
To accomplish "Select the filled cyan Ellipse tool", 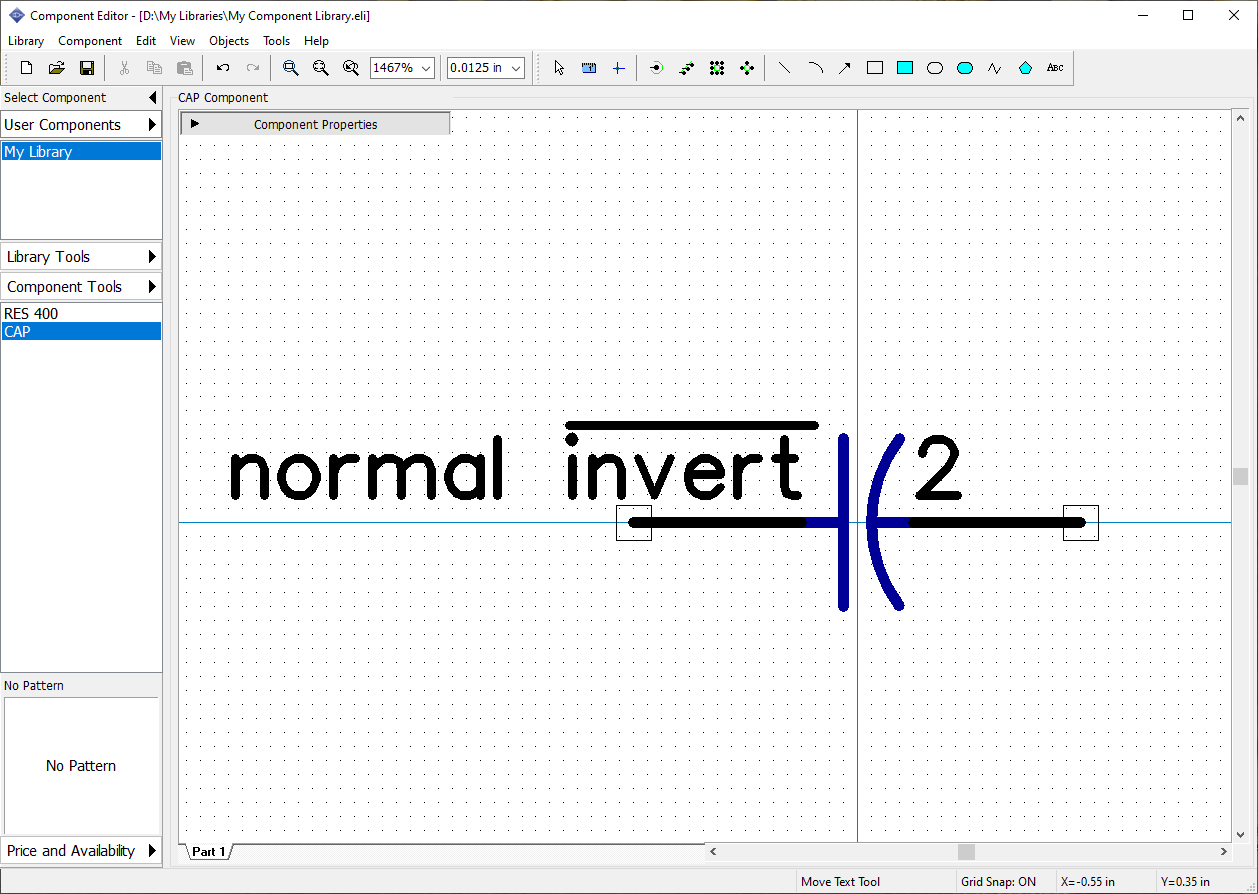I will click(965, 68).
